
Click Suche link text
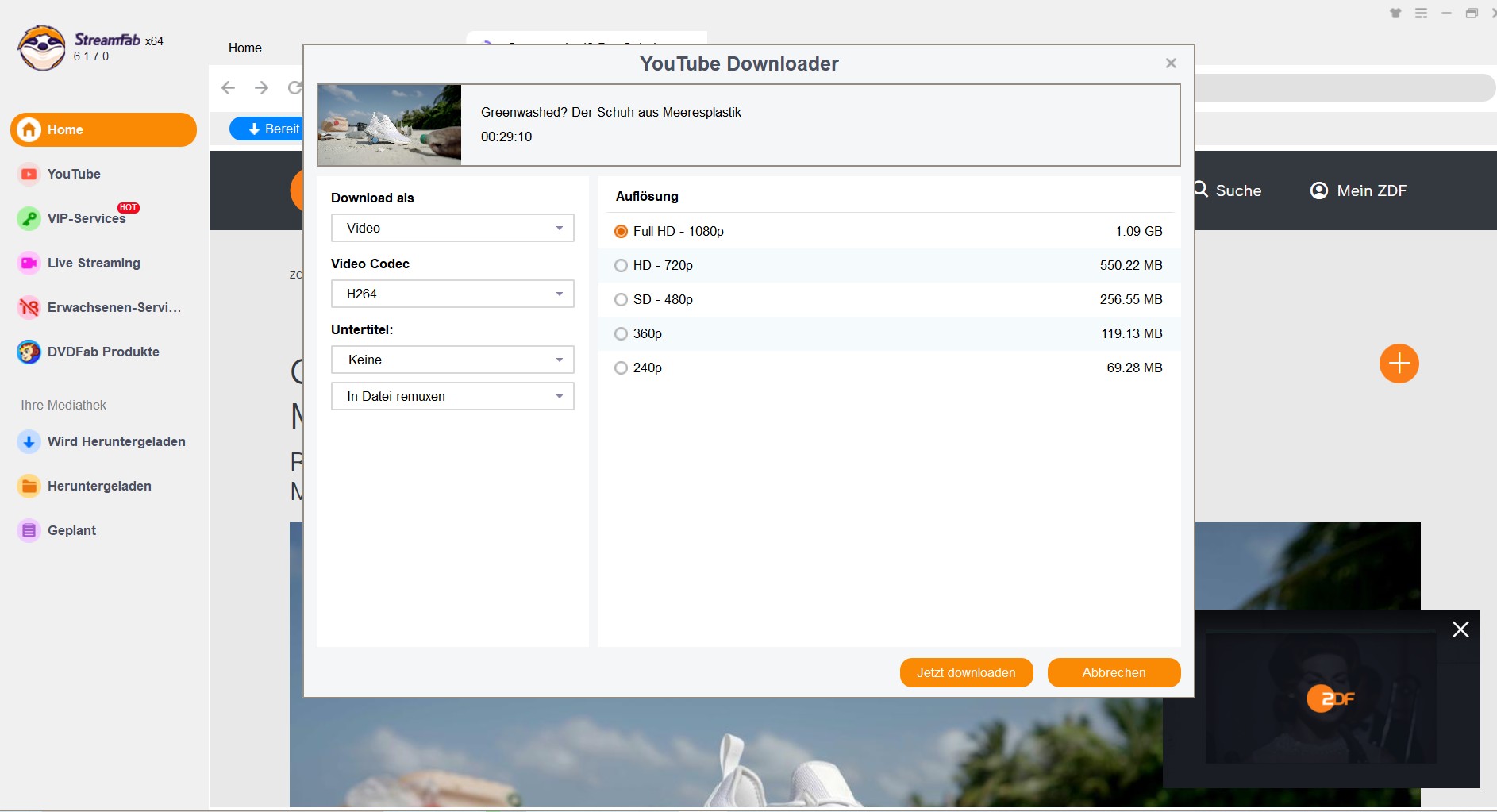click(1238, 190)
